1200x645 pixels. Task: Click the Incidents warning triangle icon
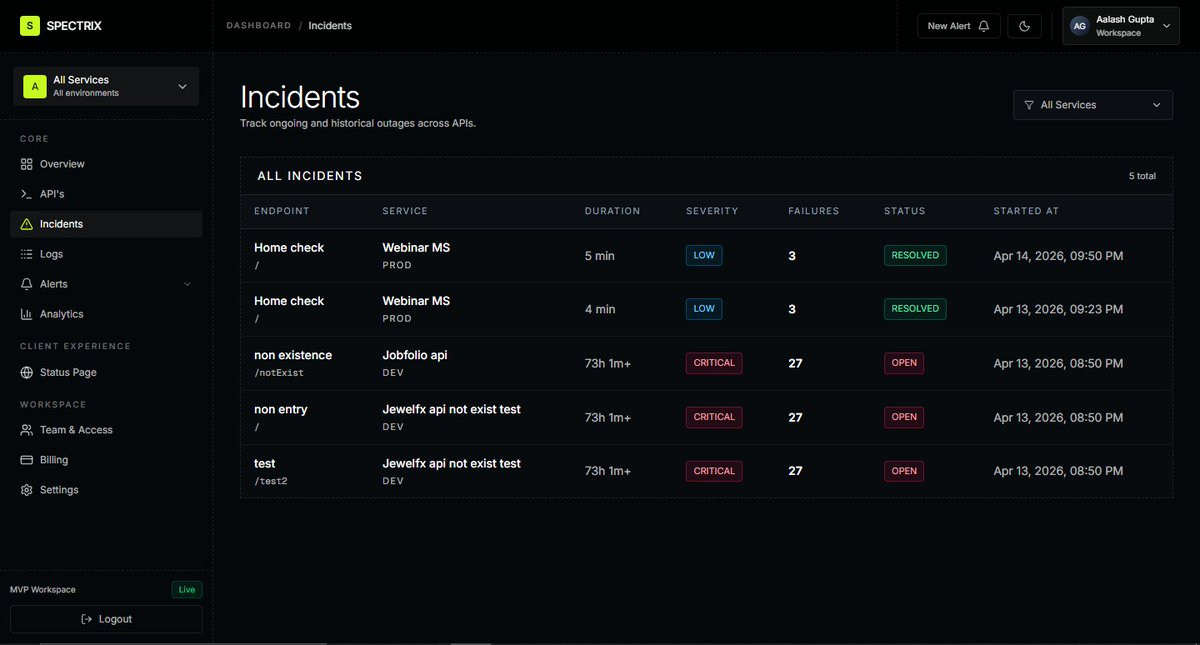pos(27,224)
